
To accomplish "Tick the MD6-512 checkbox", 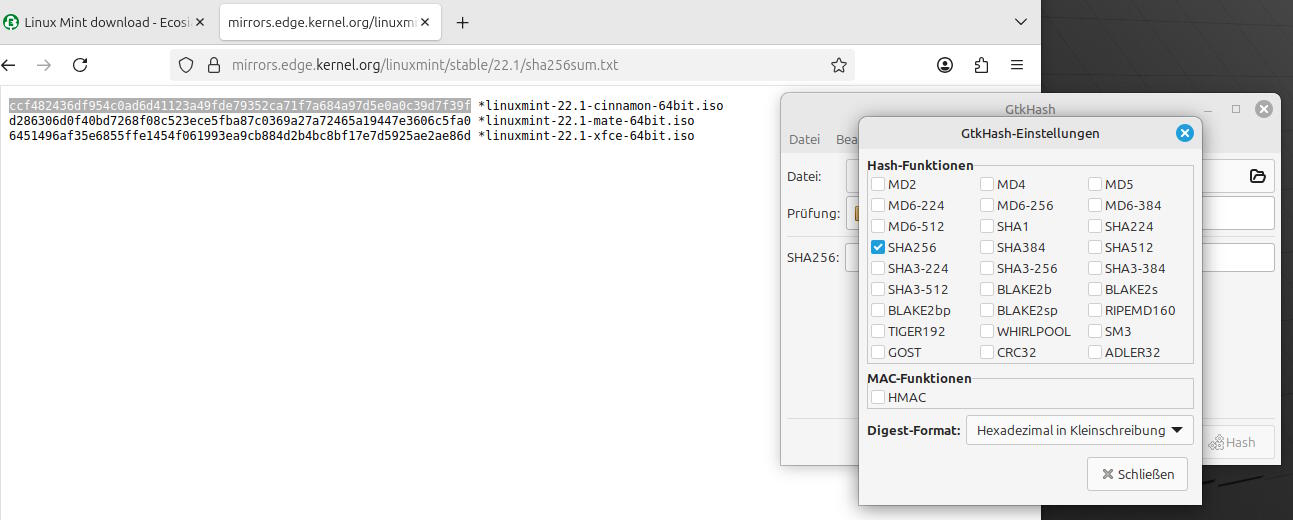I will pos(877,226).
